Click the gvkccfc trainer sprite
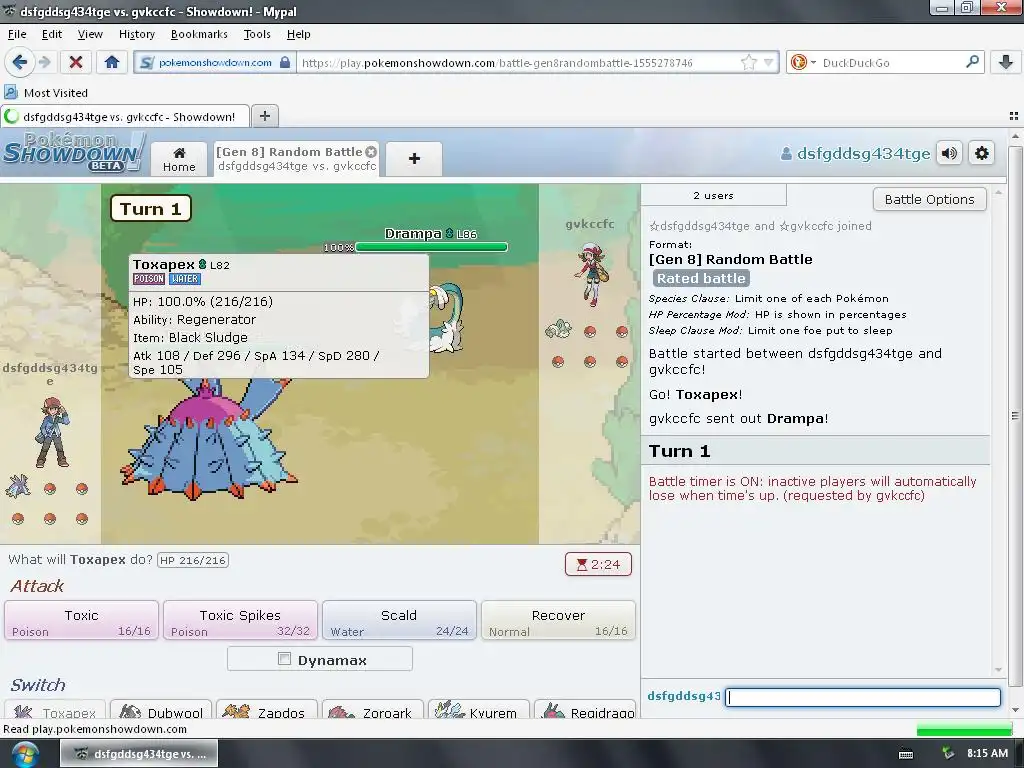 591,274
